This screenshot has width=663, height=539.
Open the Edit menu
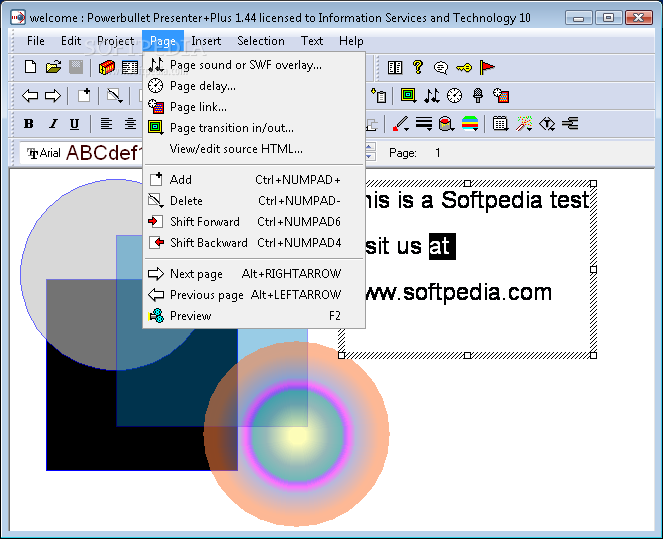click(x=71, y=41)
